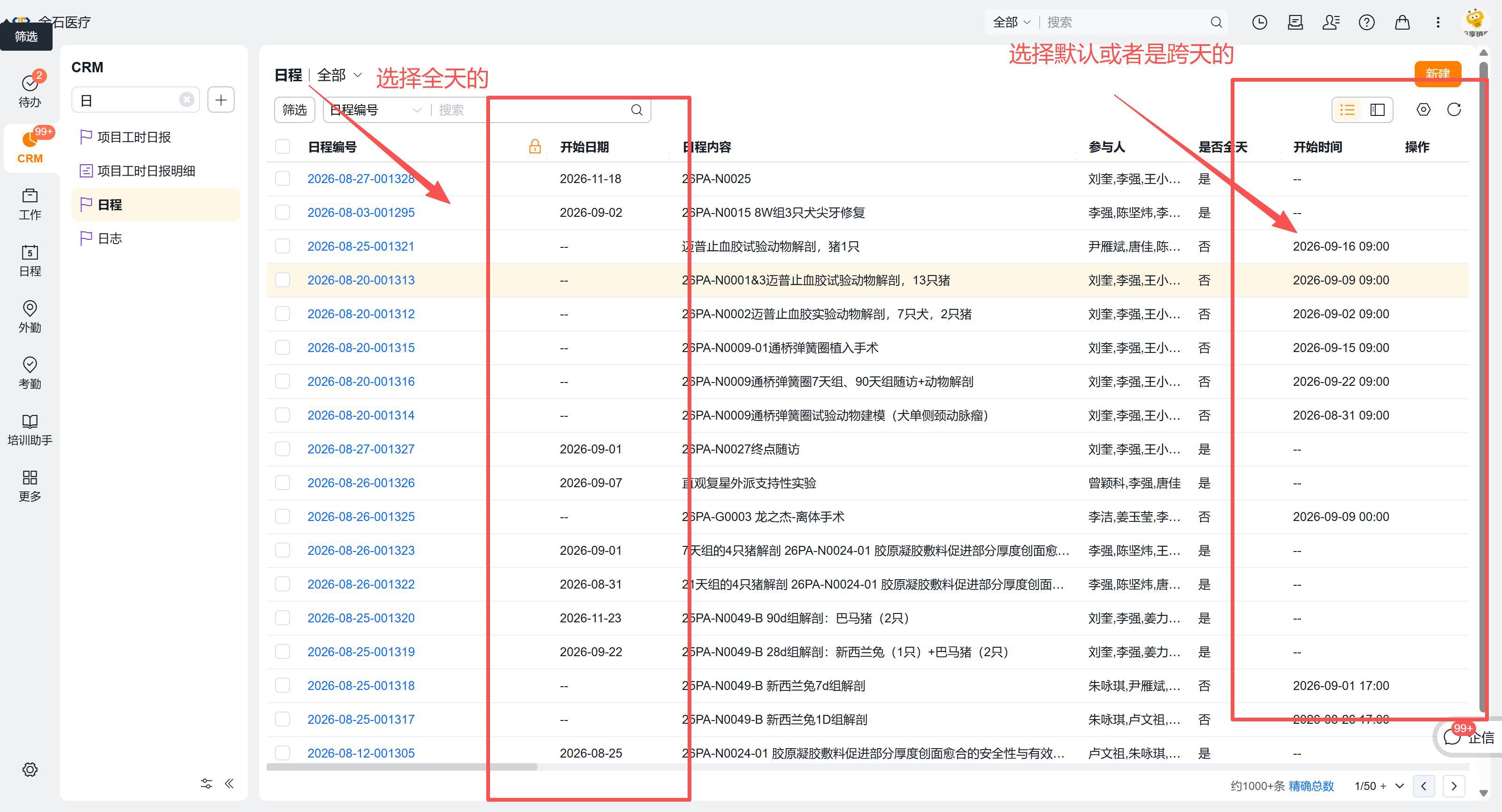Open the 外勤 field-work module

[30, 316]
